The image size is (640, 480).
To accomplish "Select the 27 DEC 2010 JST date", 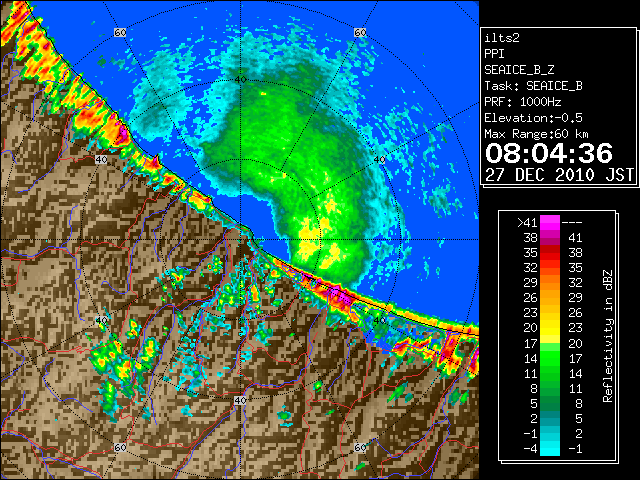I will point(559,175).
